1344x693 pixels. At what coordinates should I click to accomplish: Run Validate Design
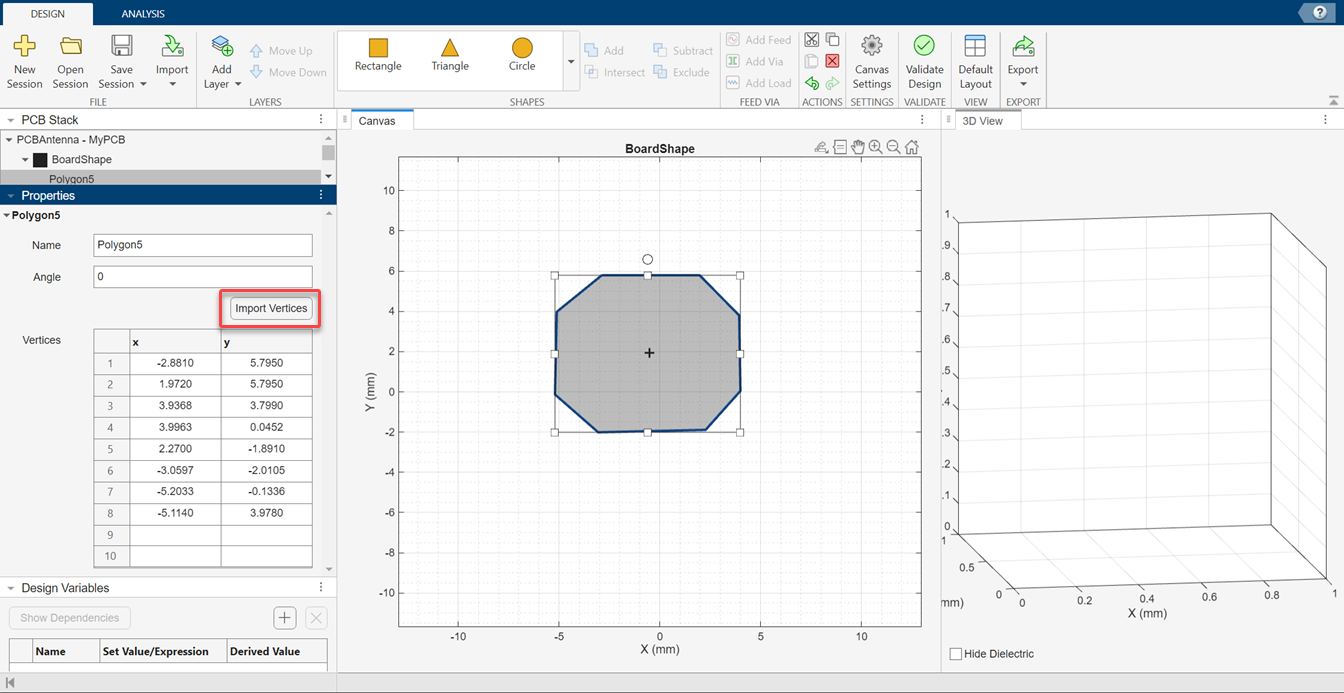(924, 58)
